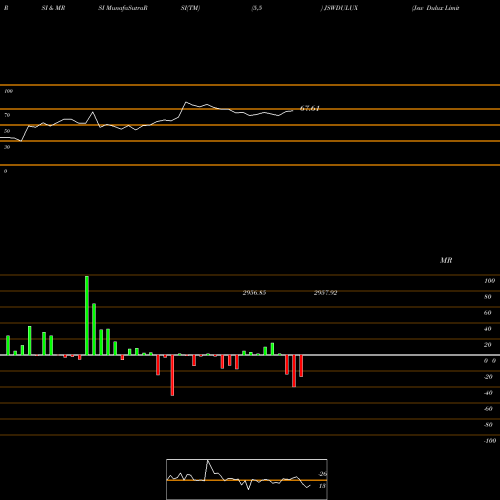500x500 pixels.
Task: Click the MR panel title
Action: point(446,260)
